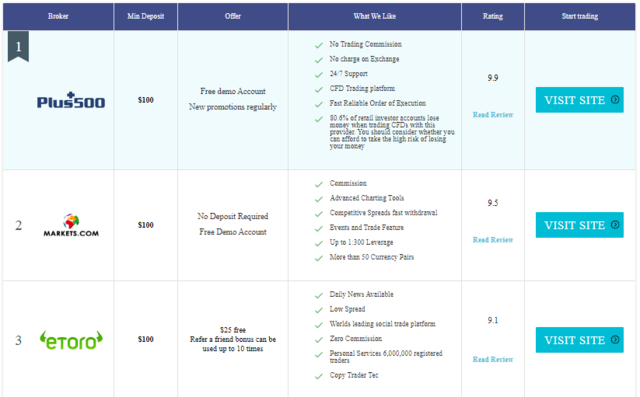
Task: Click the checkmark beside Zero Commission
Action: [x=319, y=340]
